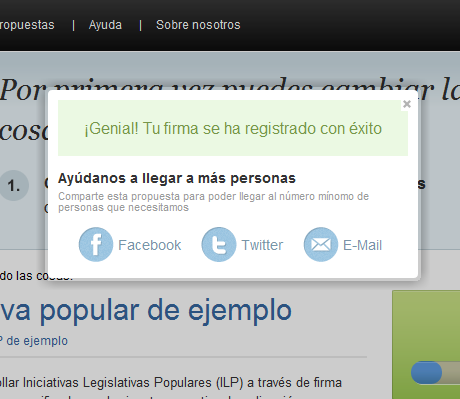Follow the 'de ejemplo' subtitle link
The height and width of the screenshot is (399, 460).
(x=34, y=341)
